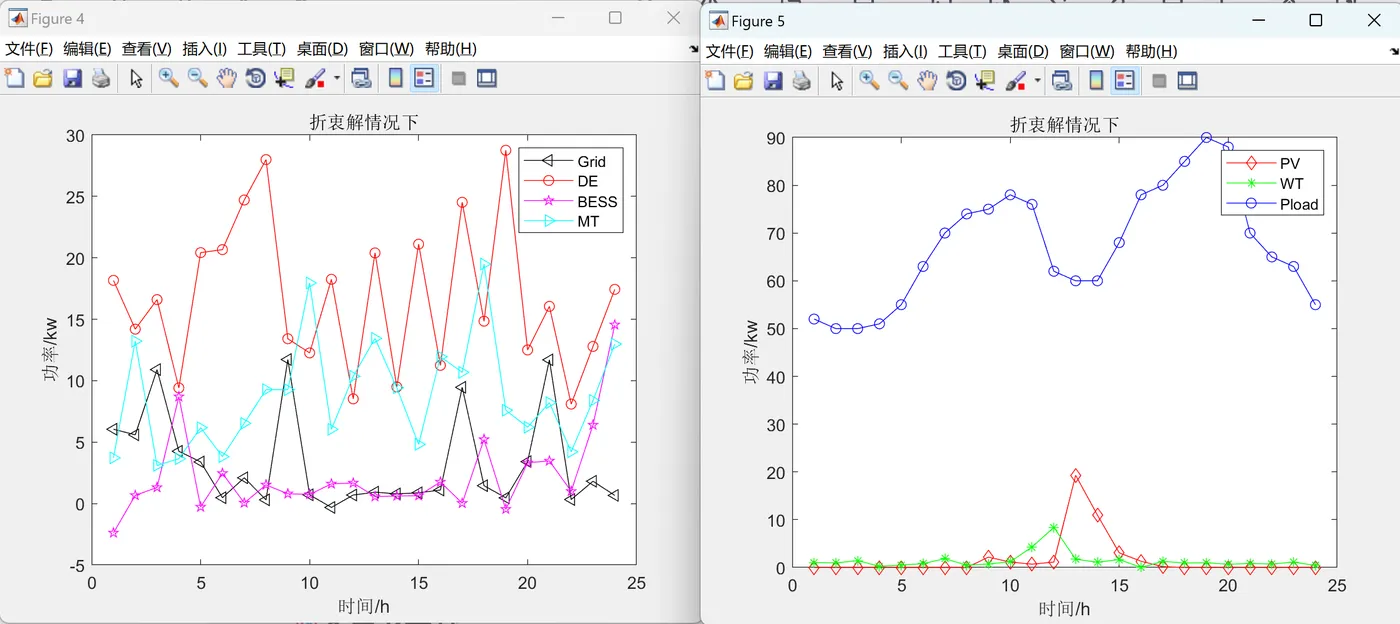1400x624 pixels.
Task: Select Zoom Out tool in Figure 4
Action: click(198, 78)
